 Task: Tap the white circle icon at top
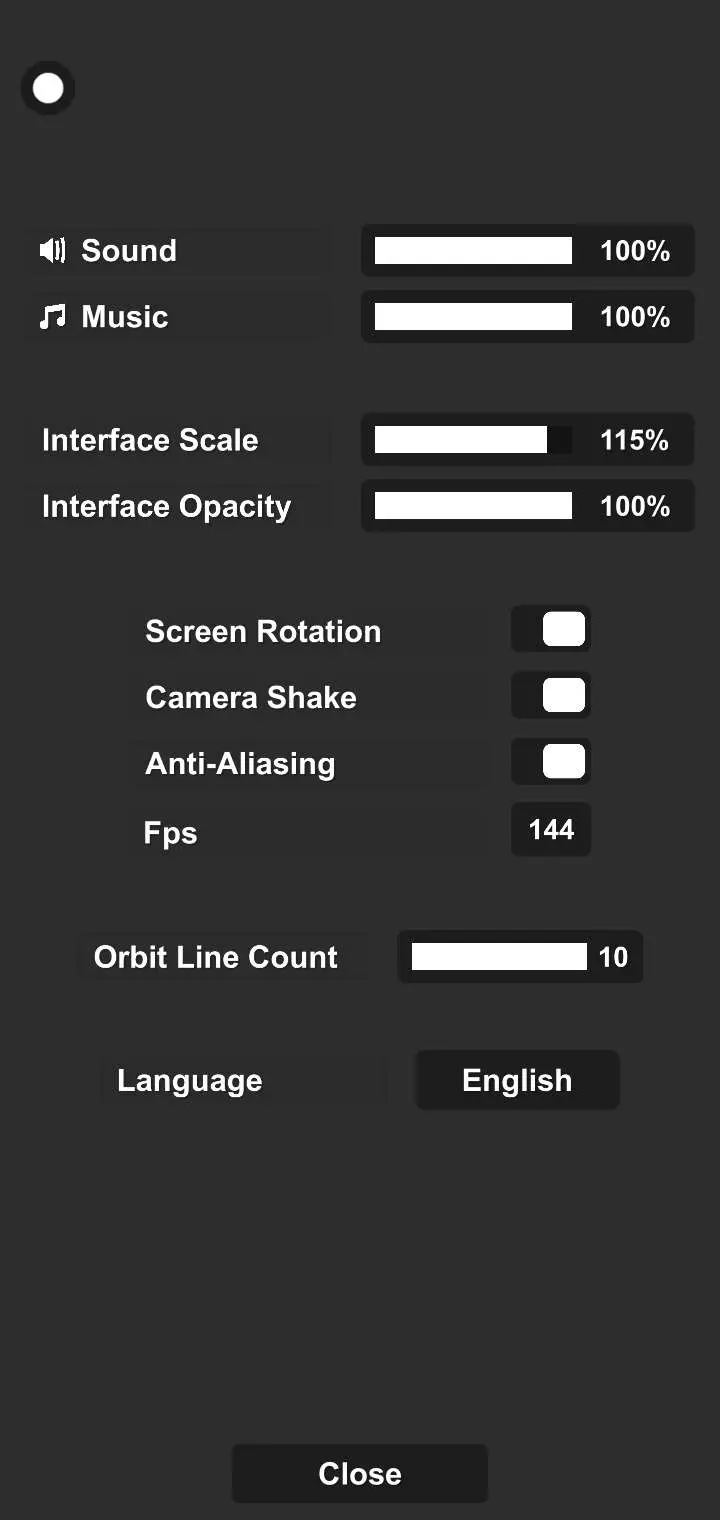tap(48, 89)
